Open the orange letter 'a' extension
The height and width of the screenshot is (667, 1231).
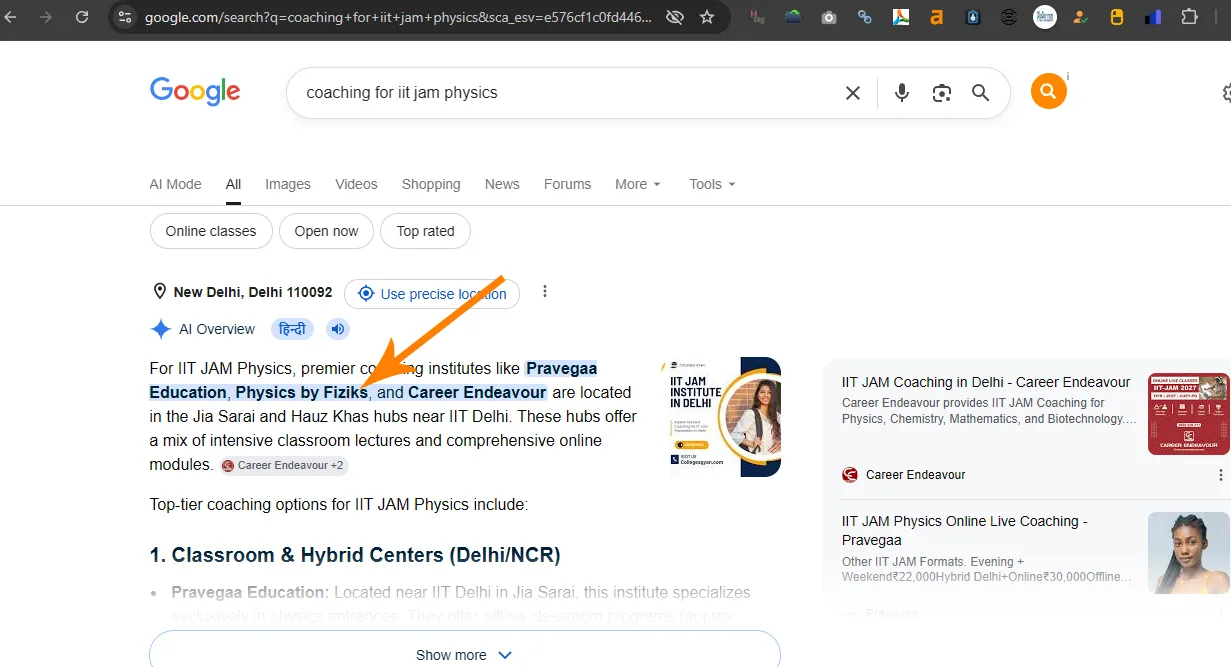coord(937,17)
